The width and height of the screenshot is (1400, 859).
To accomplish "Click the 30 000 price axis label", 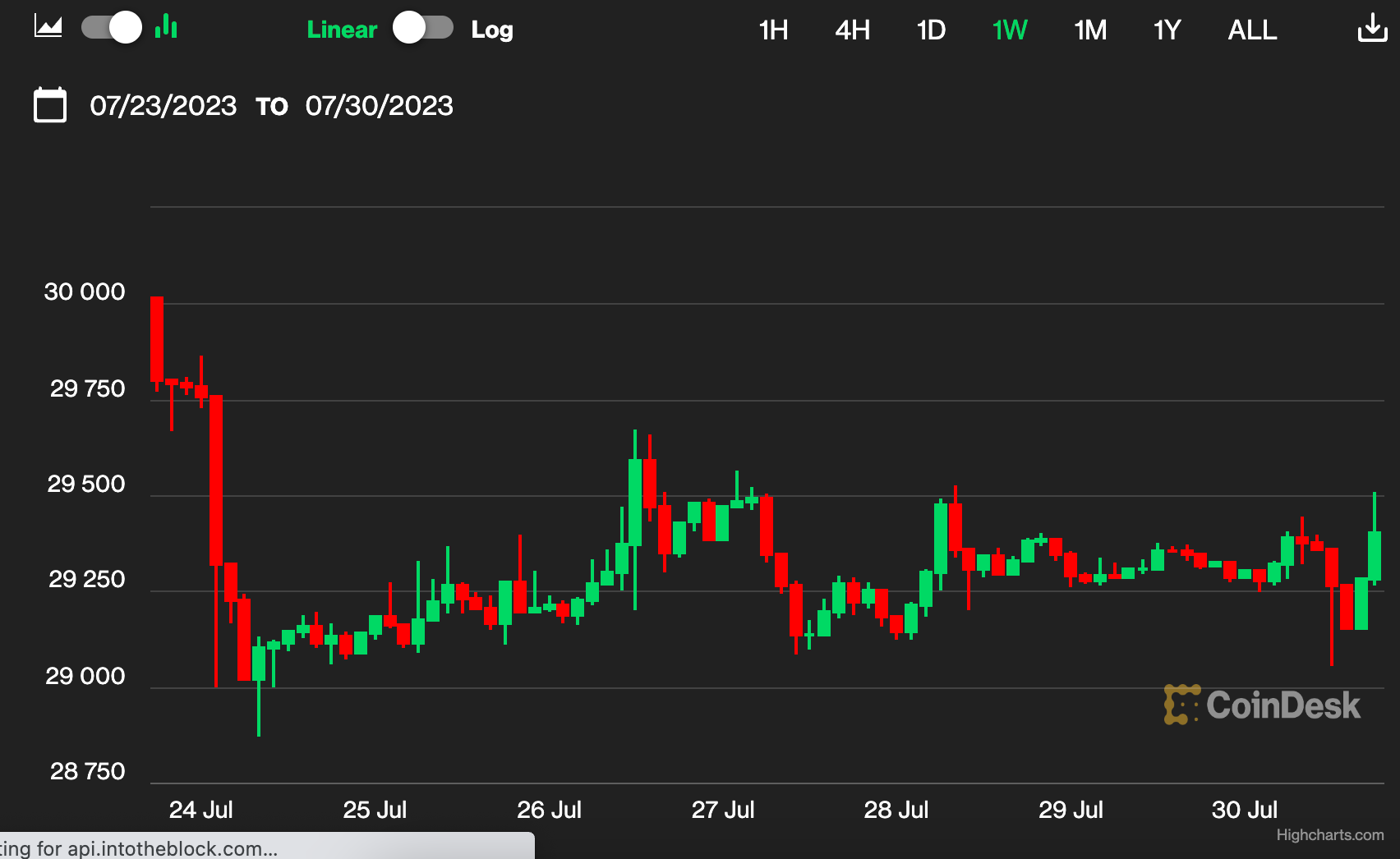I will click(x=85, y=292).
